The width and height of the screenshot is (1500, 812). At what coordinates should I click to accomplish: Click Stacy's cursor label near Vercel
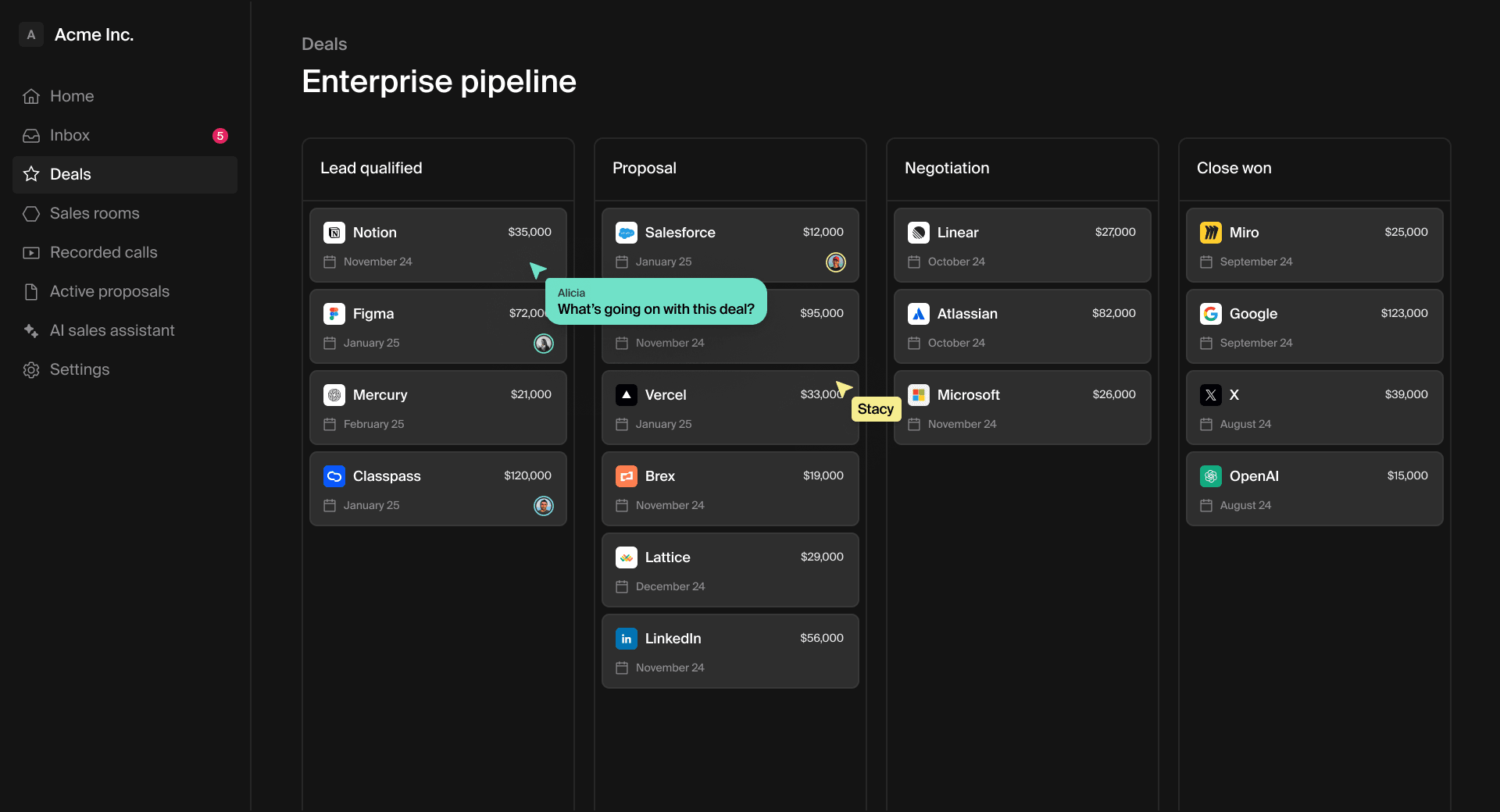pyautogui.click(x=875, y=408)
